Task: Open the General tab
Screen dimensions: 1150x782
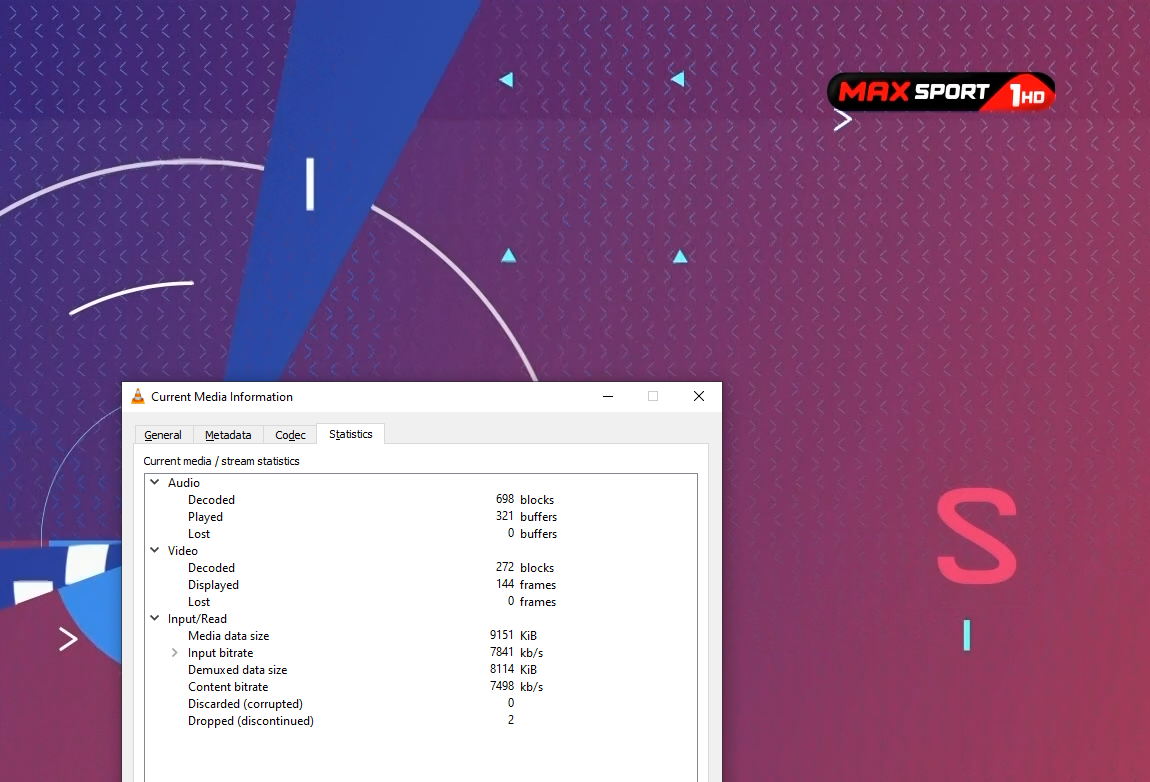Action: [x=163, y=435]
